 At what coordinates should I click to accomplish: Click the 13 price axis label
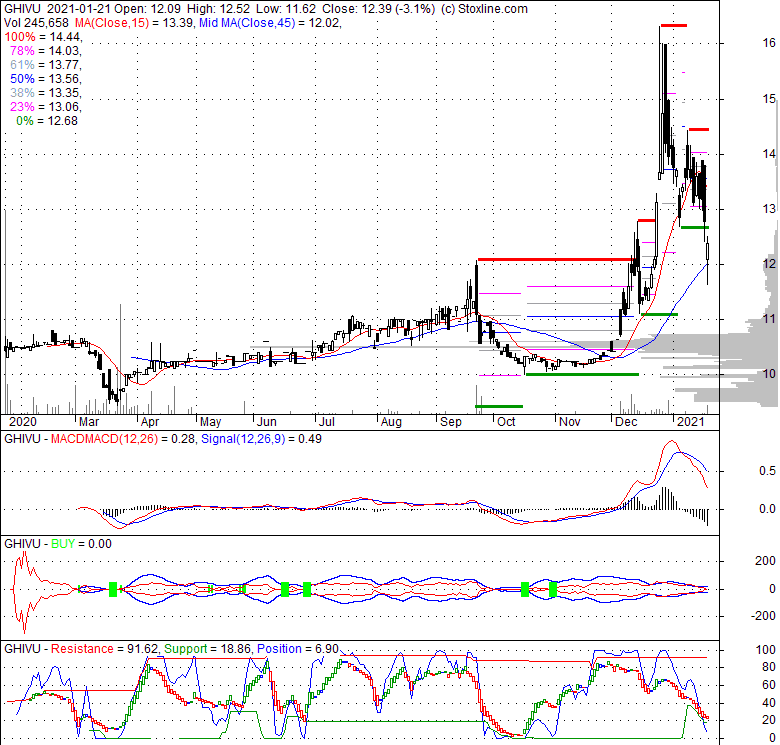tap(769, 209)
